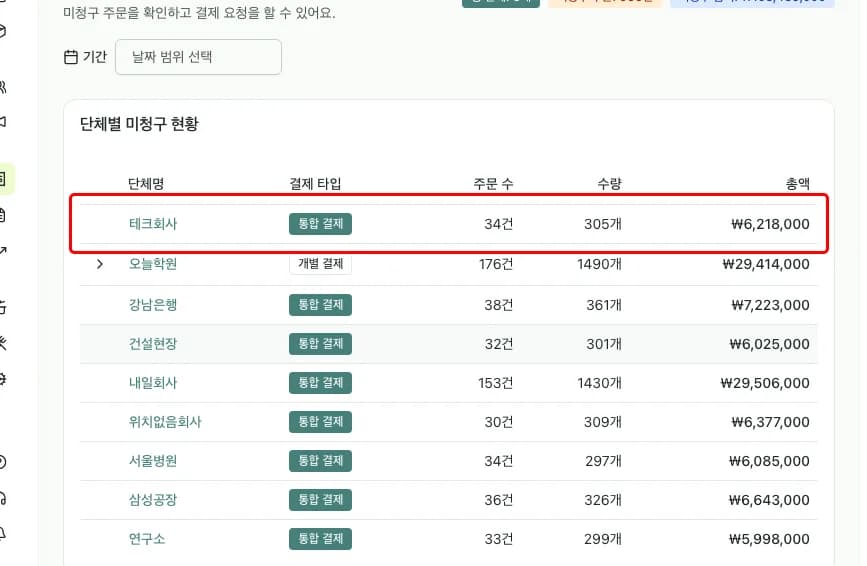Click the 361개 quantity cell

[x=604, y=305]
